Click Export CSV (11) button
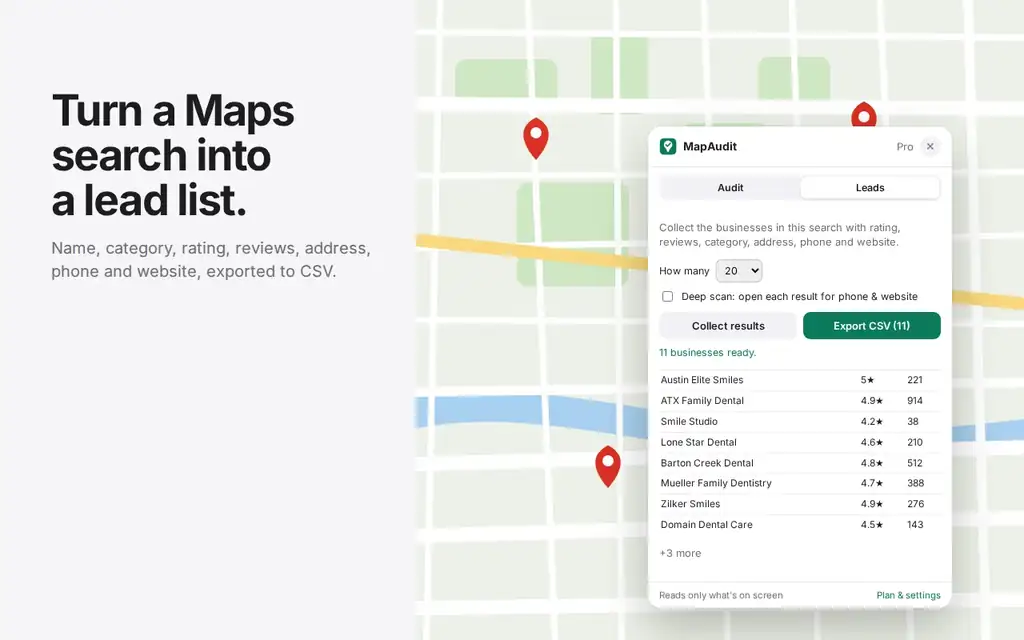Image resolution: width=1024 pixels, height=640 pixels. coord(871,326)
